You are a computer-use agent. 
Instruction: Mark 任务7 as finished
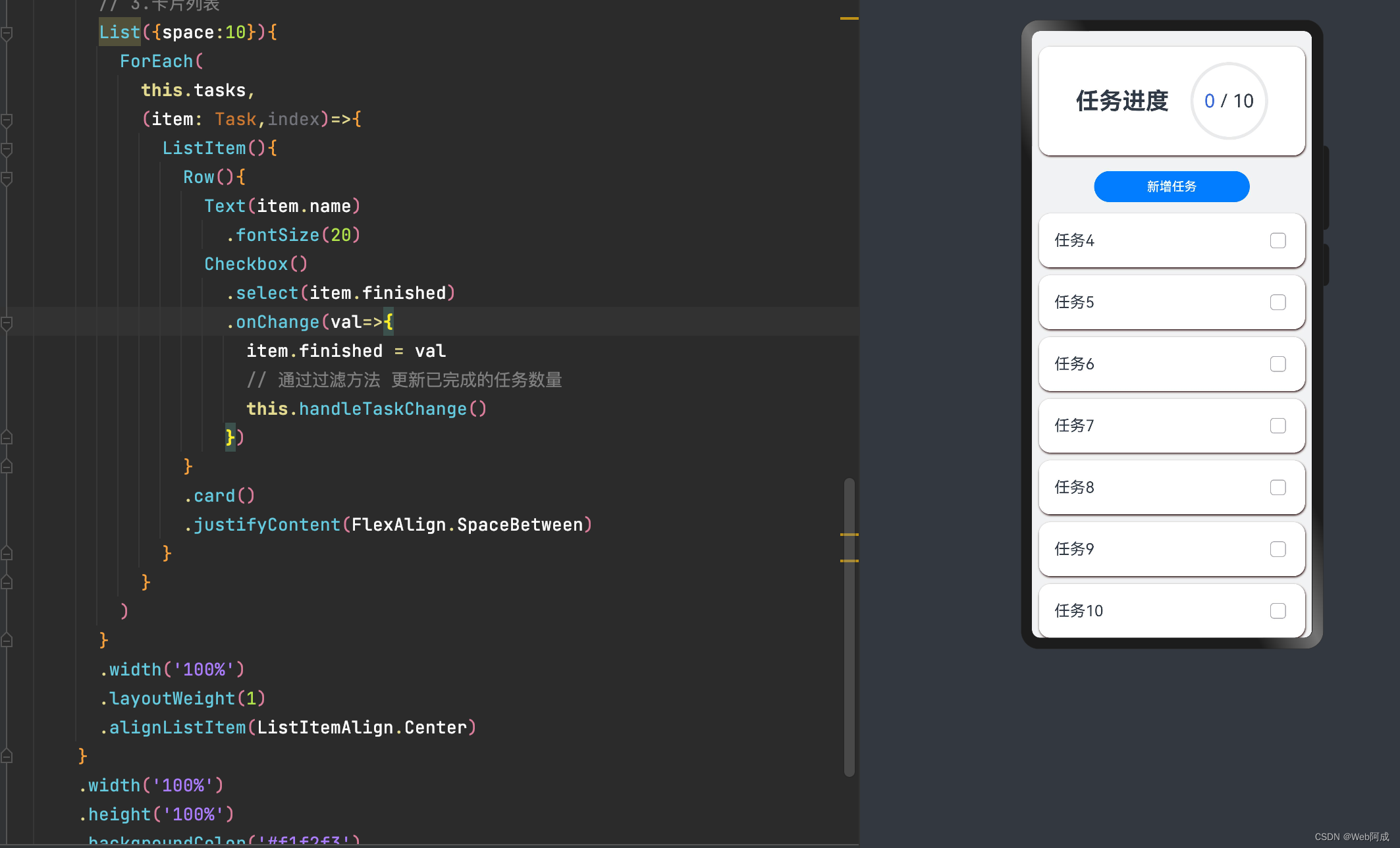click(1278, 426)
